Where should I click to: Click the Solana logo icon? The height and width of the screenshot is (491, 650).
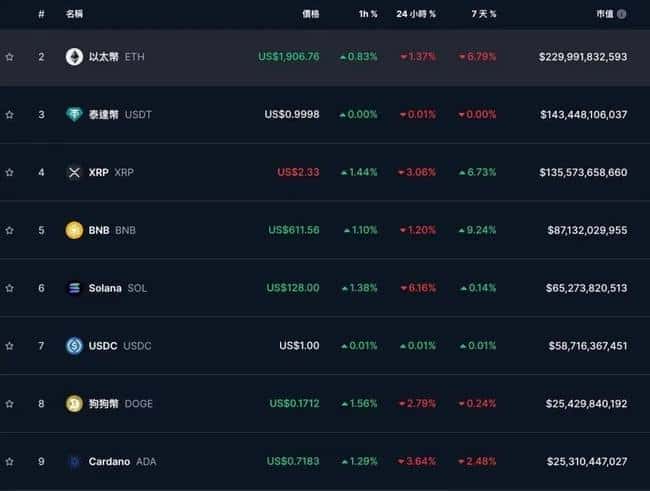click(74, 288)
